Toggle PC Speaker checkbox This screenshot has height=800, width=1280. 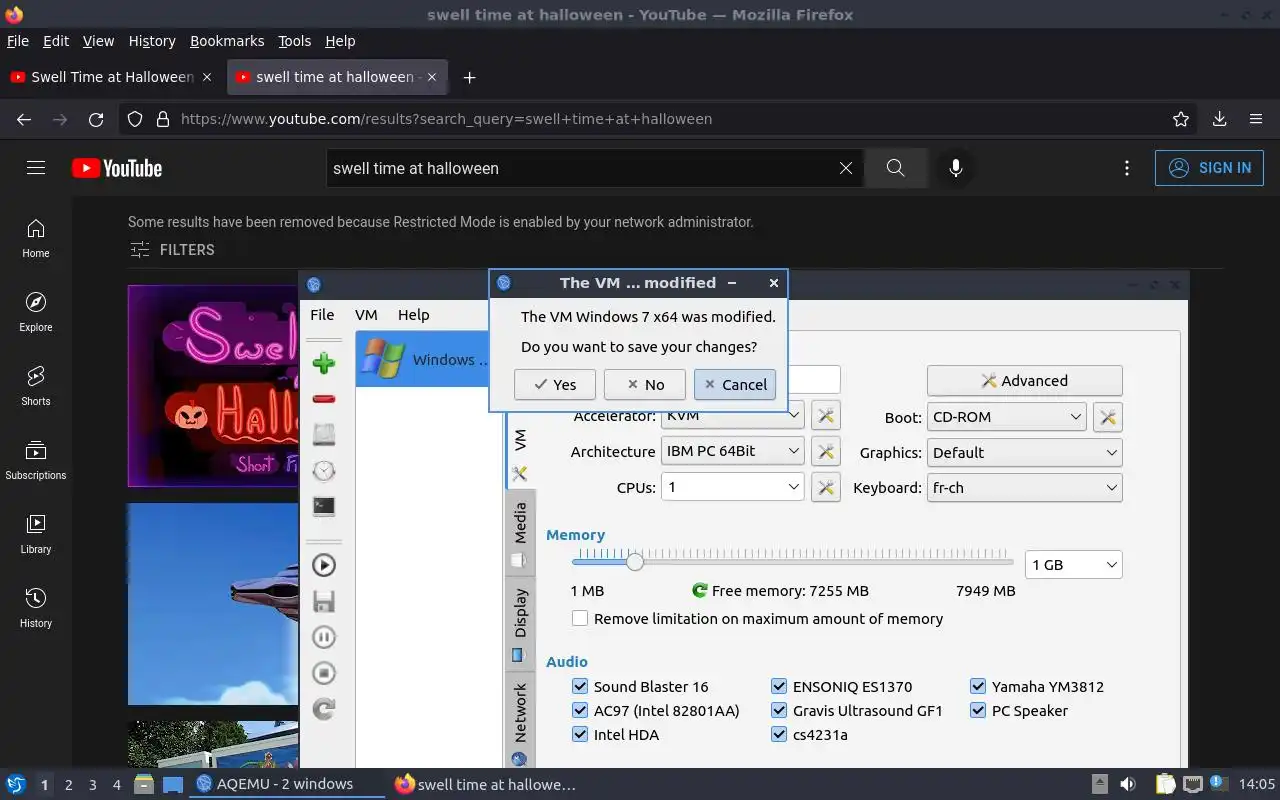[x=978, y=710]
